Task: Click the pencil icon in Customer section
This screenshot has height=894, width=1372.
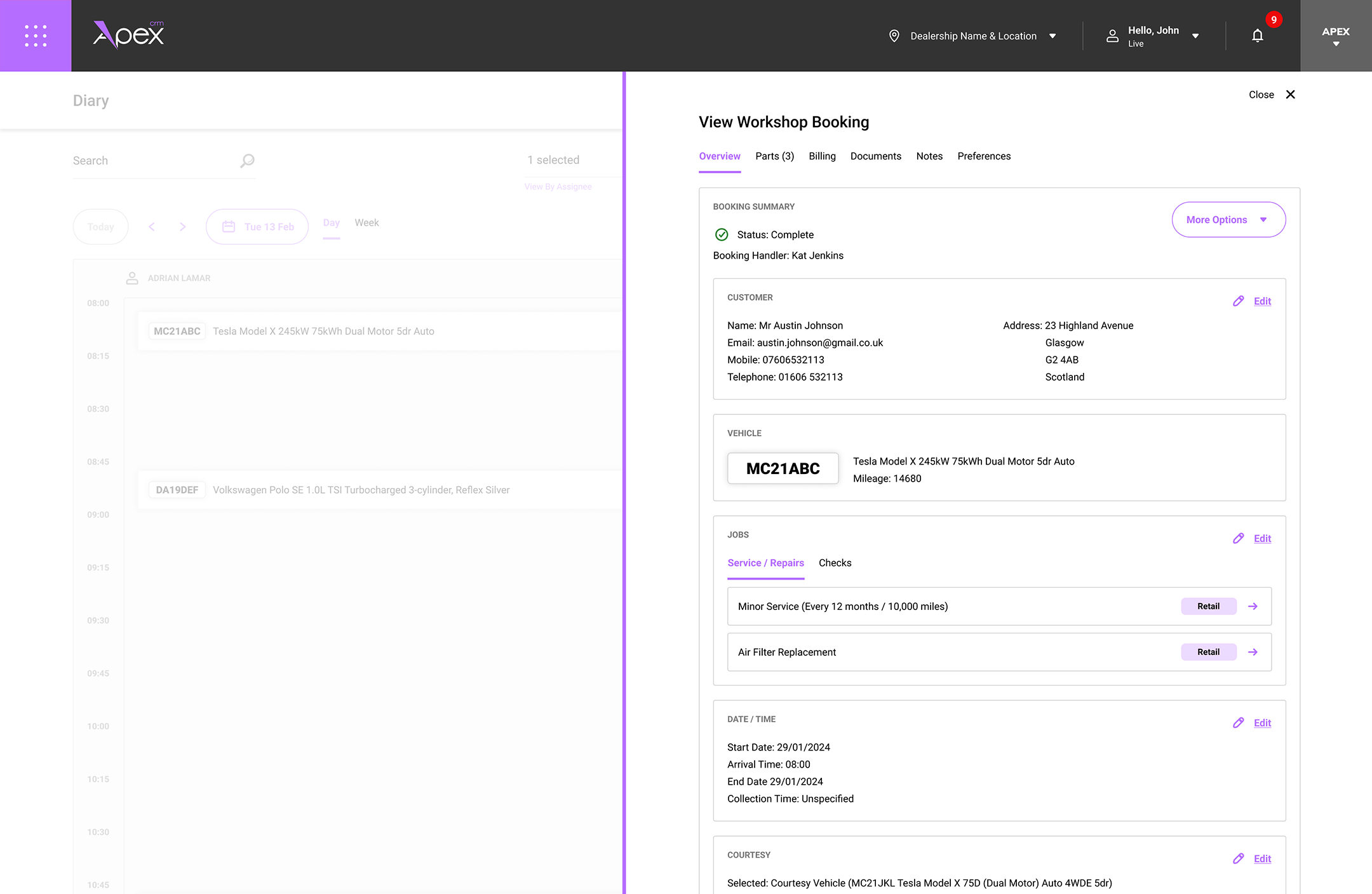Action: (x=1238, y=301)
